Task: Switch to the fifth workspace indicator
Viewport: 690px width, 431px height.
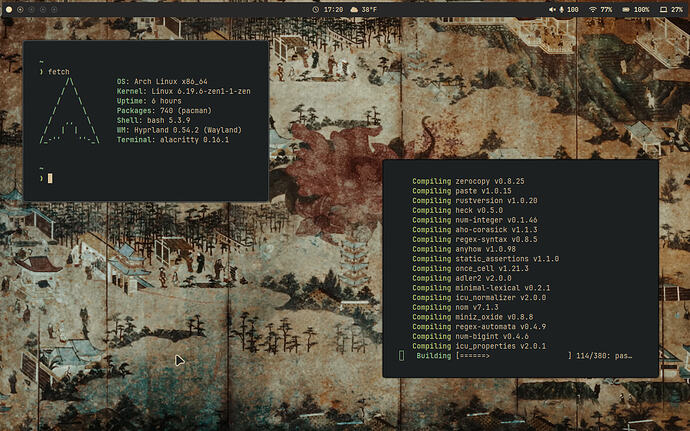Action: [x=54, y=9]
